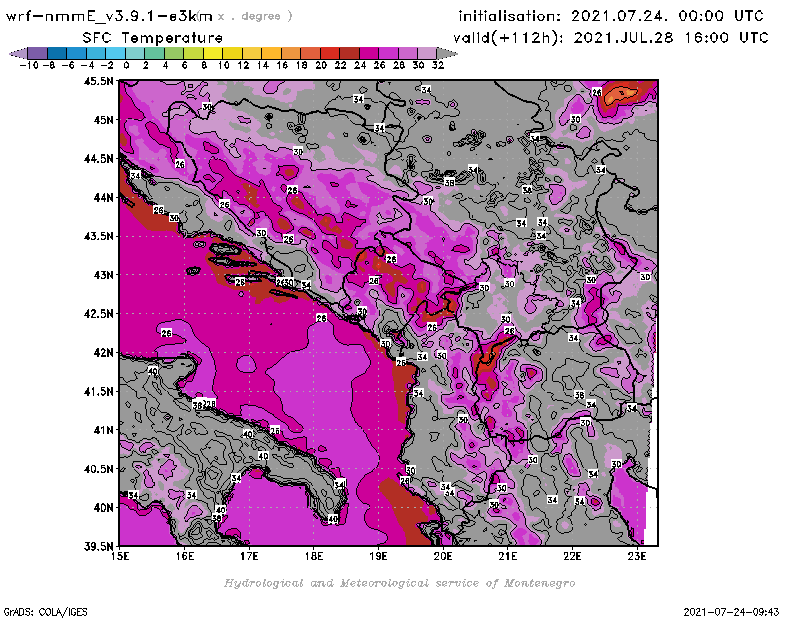800x618 pixels.
Task: Click the latitude label 39.5N
Action: 98,546
